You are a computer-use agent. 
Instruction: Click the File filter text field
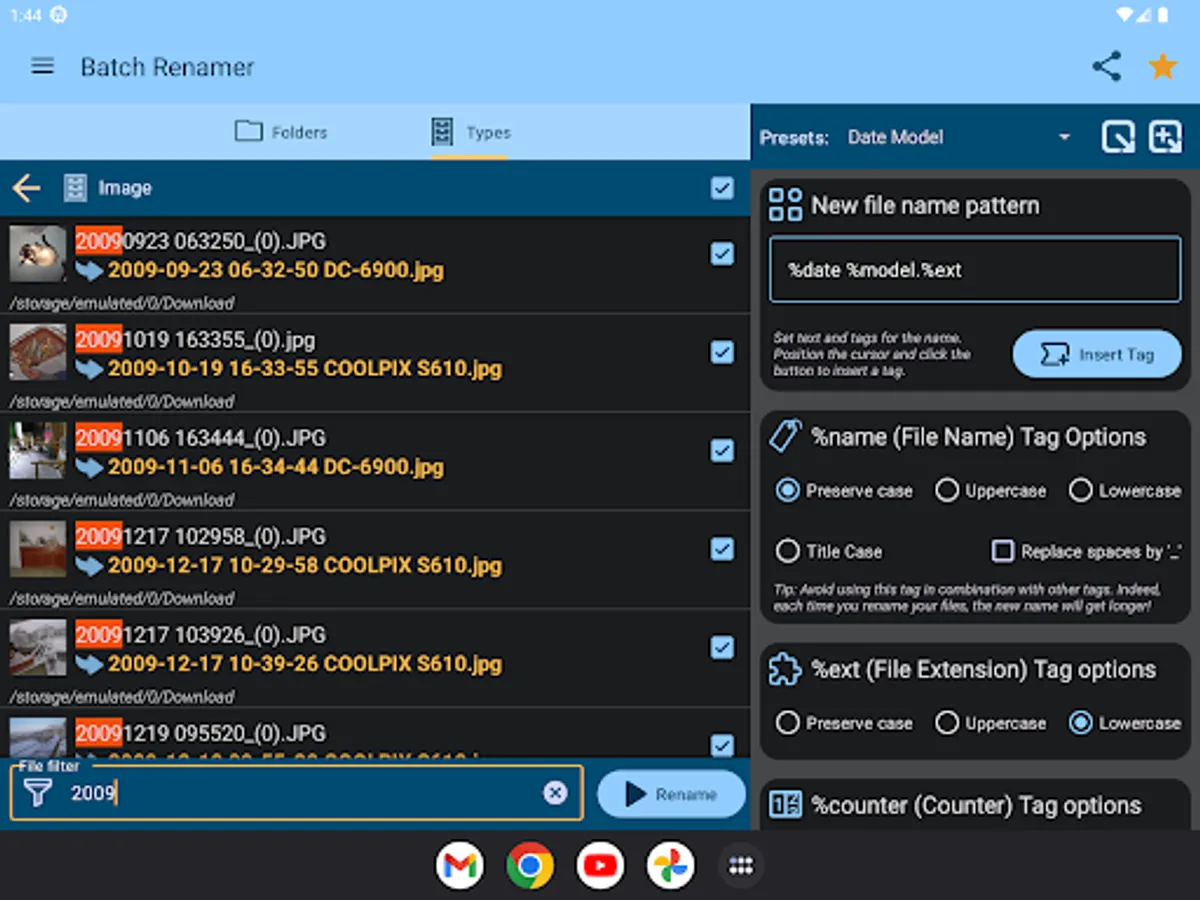[296, 793]
